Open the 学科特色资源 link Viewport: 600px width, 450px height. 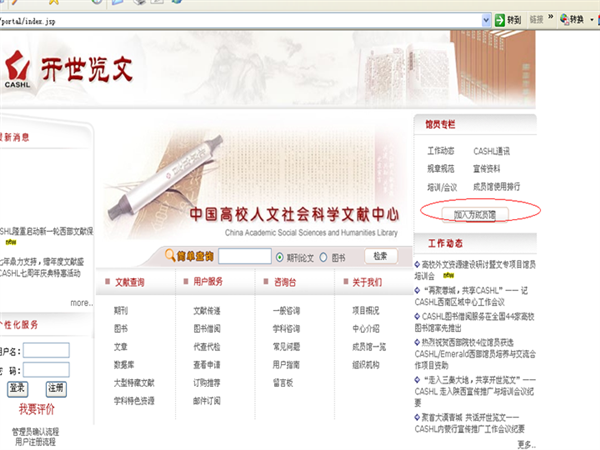pyautogui.click(x=134, y=401)
